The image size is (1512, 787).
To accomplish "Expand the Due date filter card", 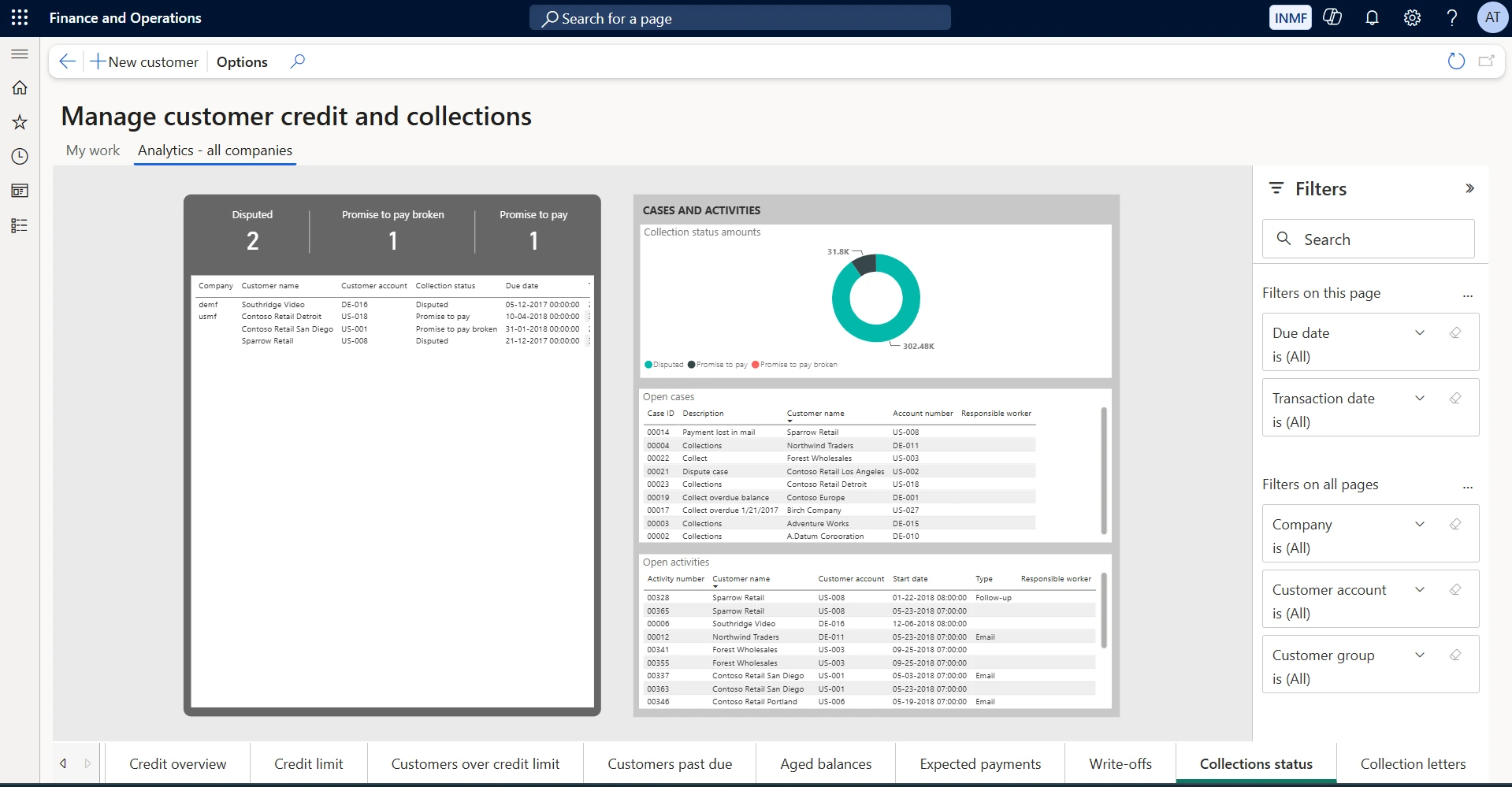I will (x=1420, y=332).
